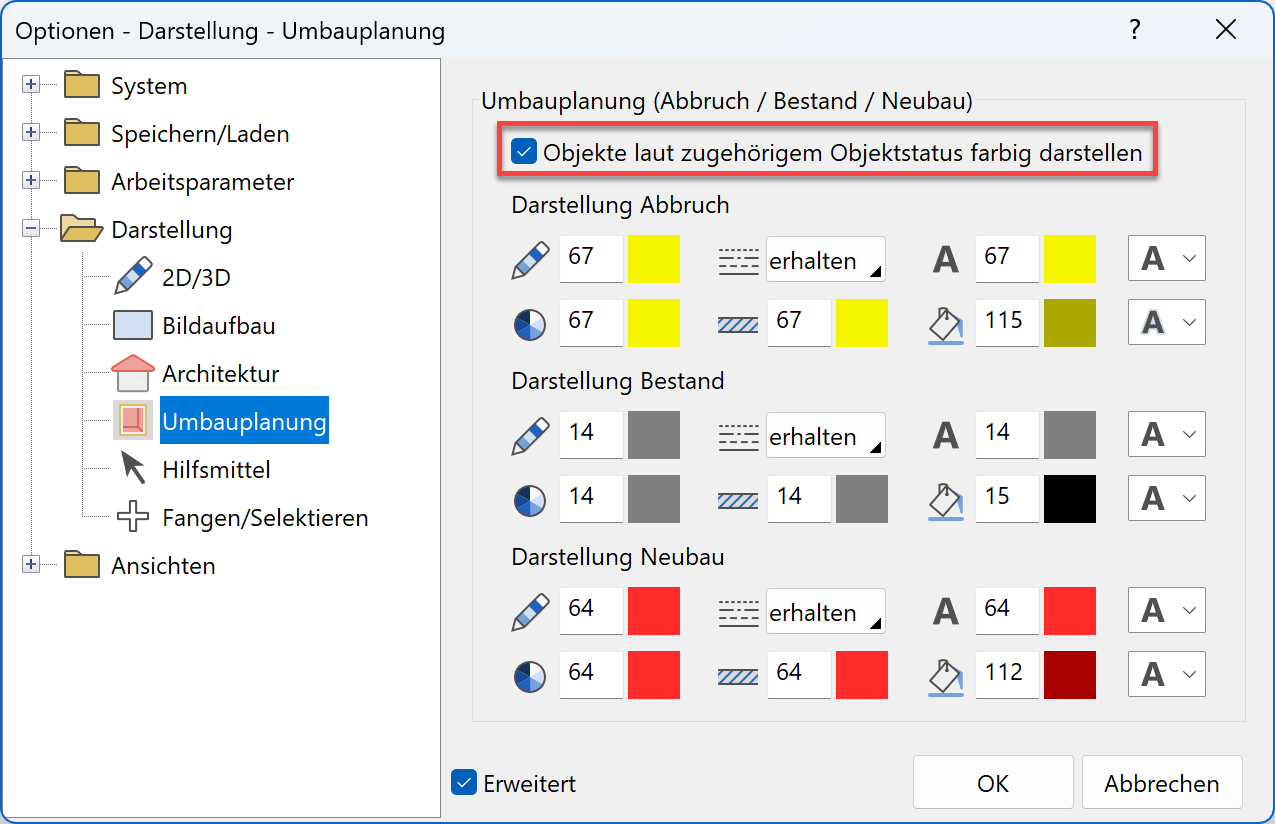The height and width of the screenshot is (824, 1275).
Task: Select the pen icon under Darstellung Abbruch
Action: 529,258
